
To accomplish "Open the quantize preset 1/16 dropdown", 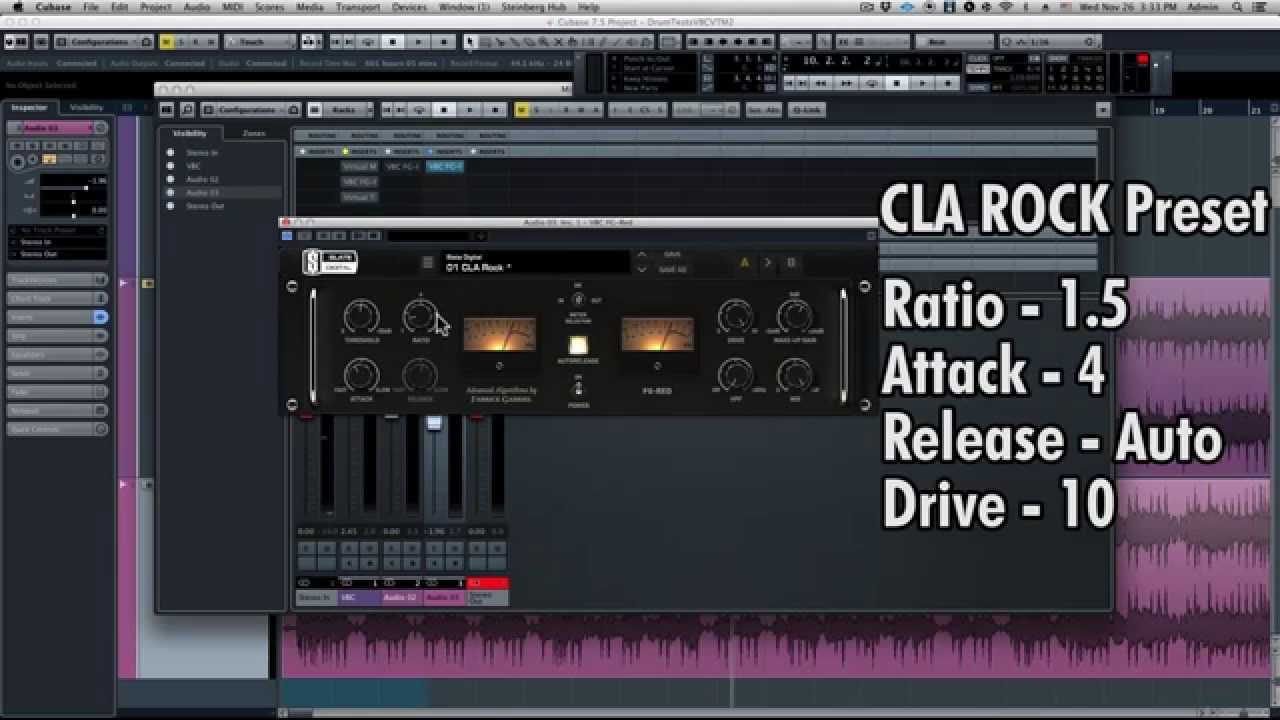I will (x=1050, y=42).
